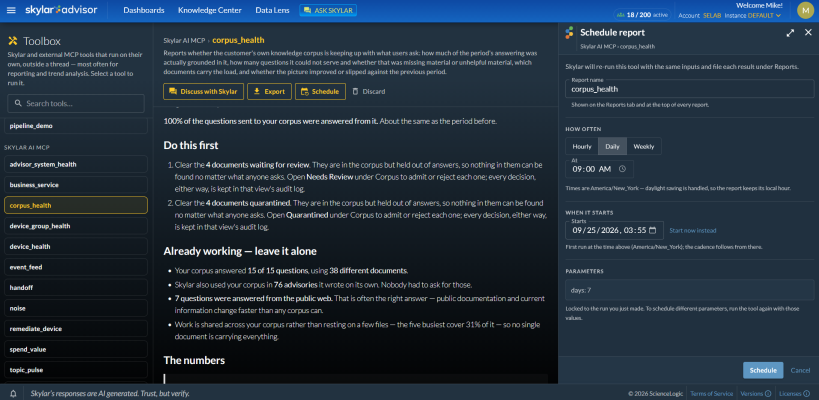Open the clock picker in the time field
The height and width of the screenshot is (400, 819).
622,169
